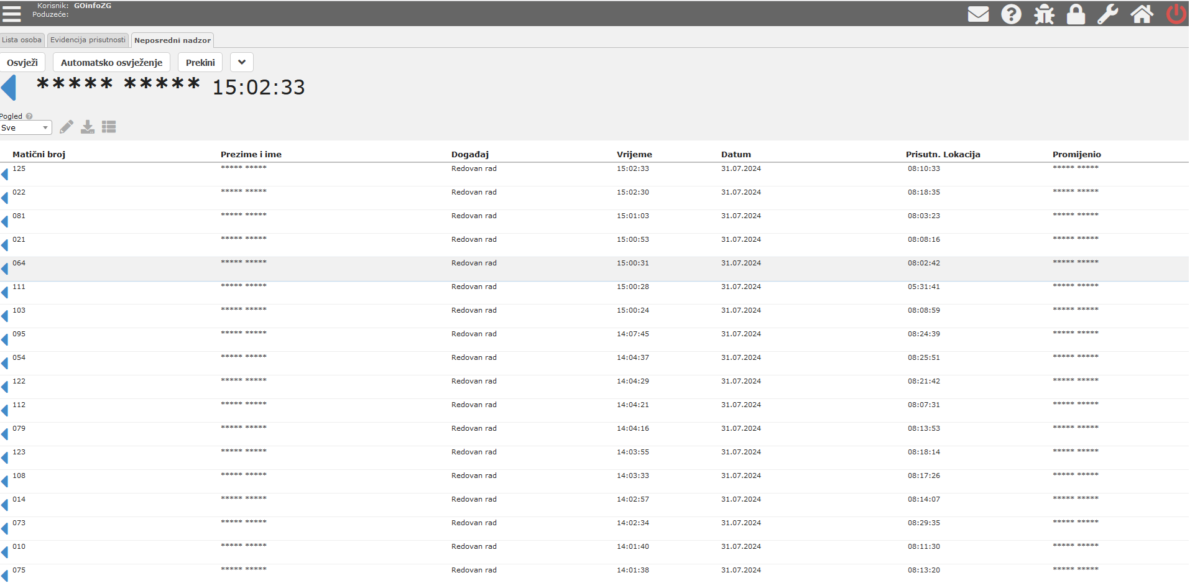Image resolution: width=1200 pixels, height=588 pixels.
Task: Click blue arrow of row 125
Action: [x=4, y=175]
